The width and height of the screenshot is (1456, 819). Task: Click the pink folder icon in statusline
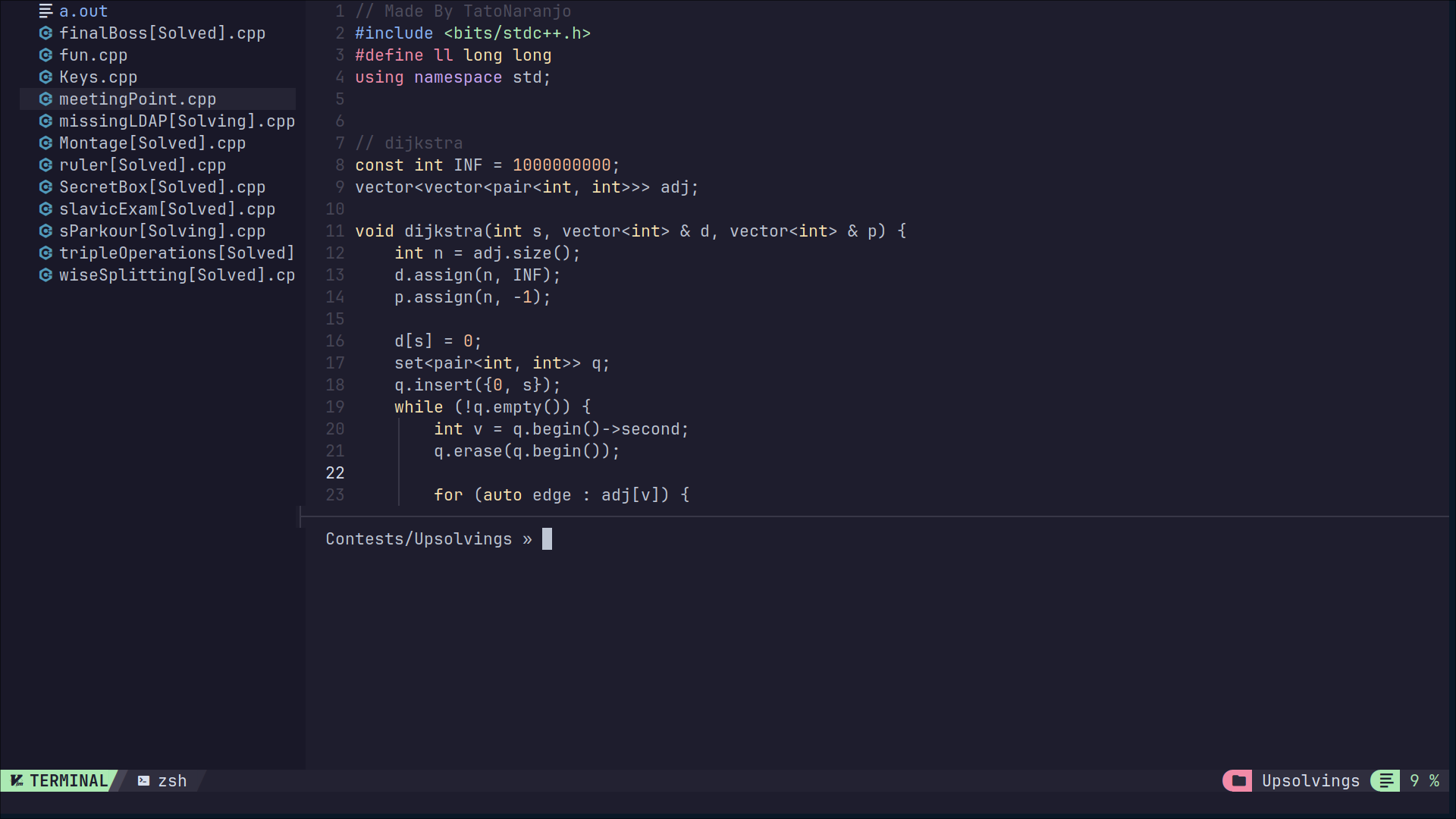(1239, 781)
